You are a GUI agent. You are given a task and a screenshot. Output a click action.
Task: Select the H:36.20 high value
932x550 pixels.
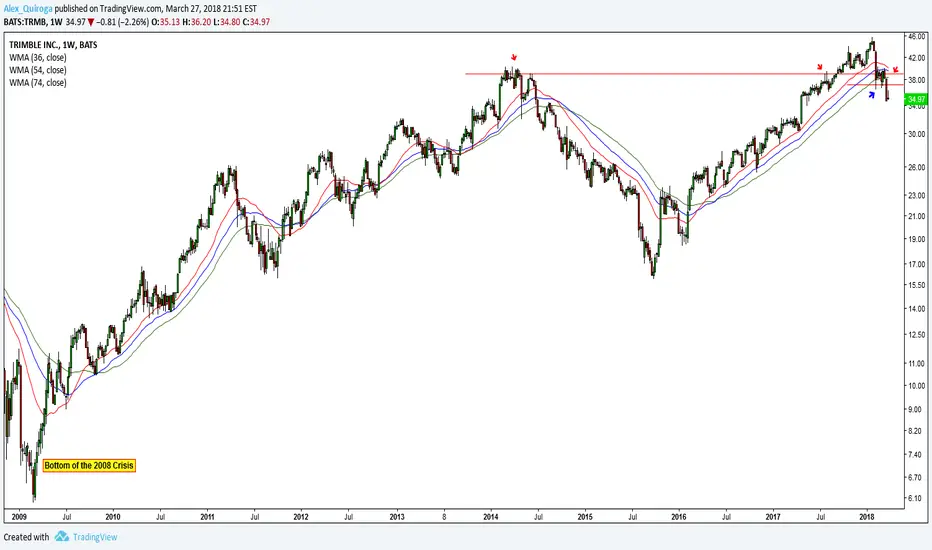tap(198, 22)
